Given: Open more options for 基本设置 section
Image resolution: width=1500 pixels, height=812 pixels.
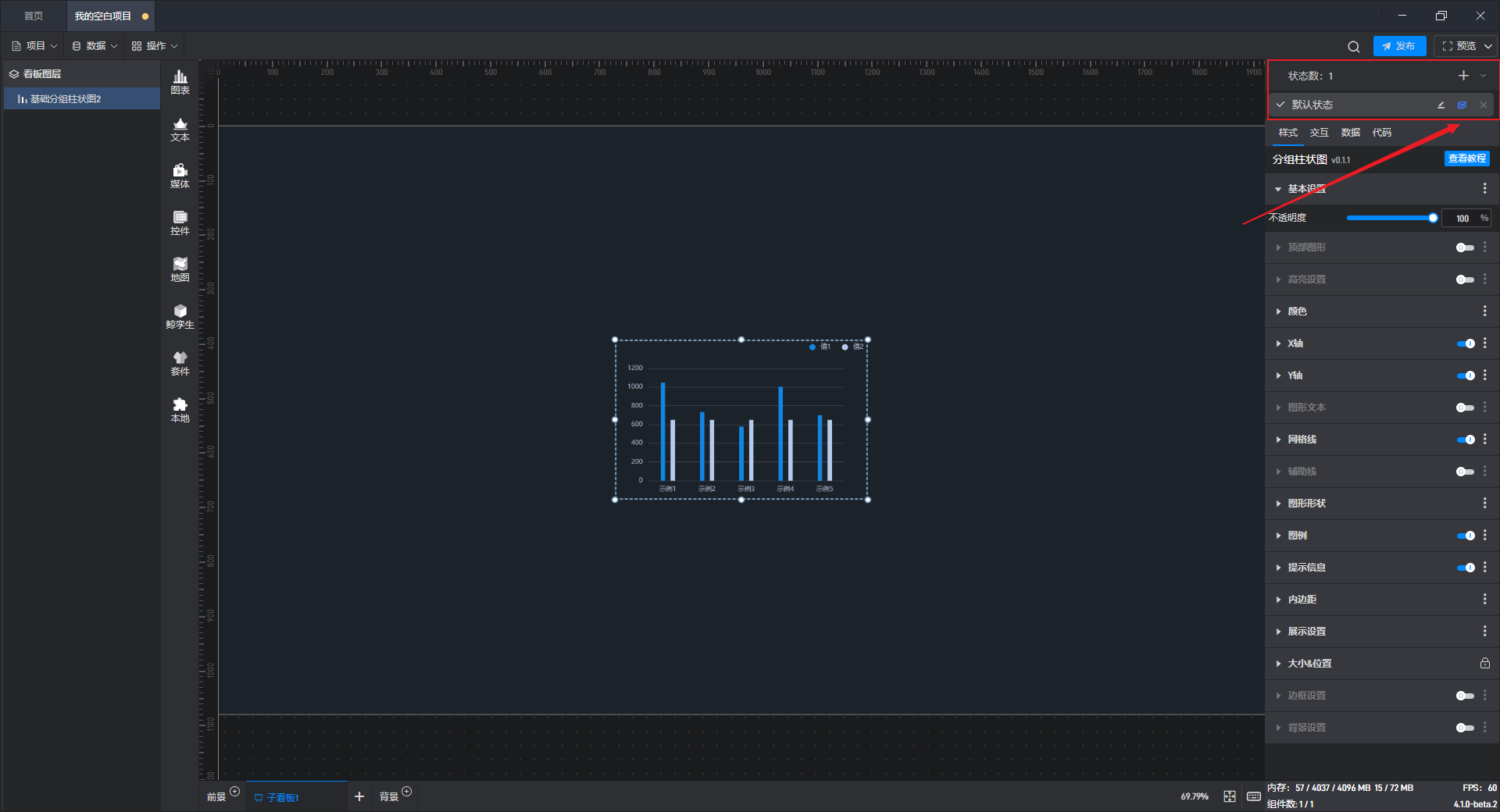Looking at the screenshot, I should click(x=1484, y=189).
